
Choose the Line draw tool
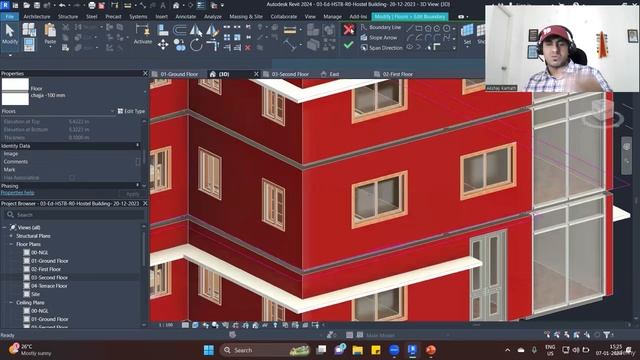(410, 28)
